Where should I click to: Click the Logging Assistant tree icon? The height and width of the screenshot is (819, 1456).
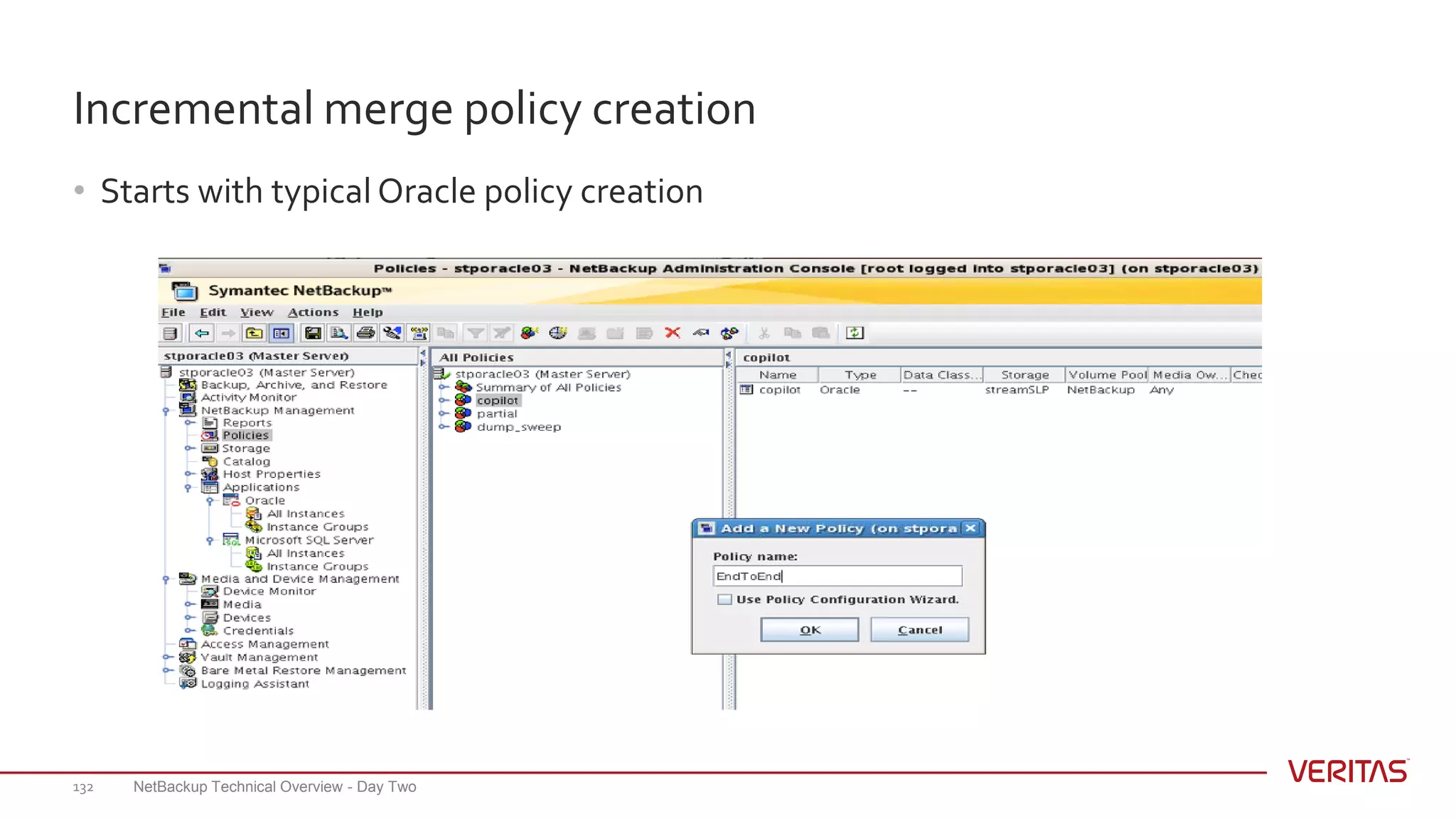188,684
